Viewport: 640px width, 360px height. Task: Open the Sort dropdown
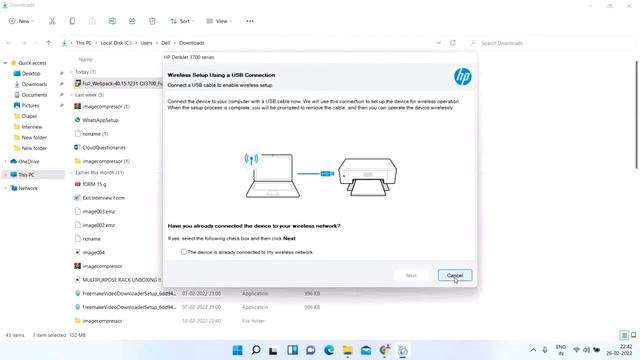coord(182,21)
